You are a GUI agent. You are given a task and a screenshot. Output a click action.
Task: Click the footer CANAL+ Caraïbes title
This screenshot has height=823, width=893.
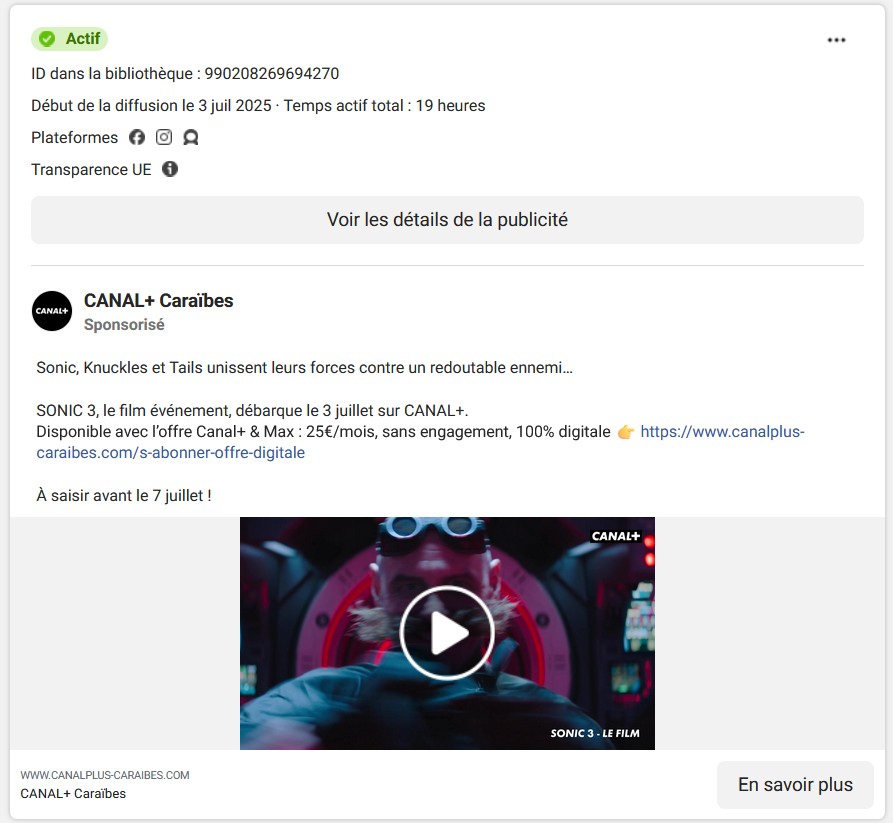[x=73, y=793]
